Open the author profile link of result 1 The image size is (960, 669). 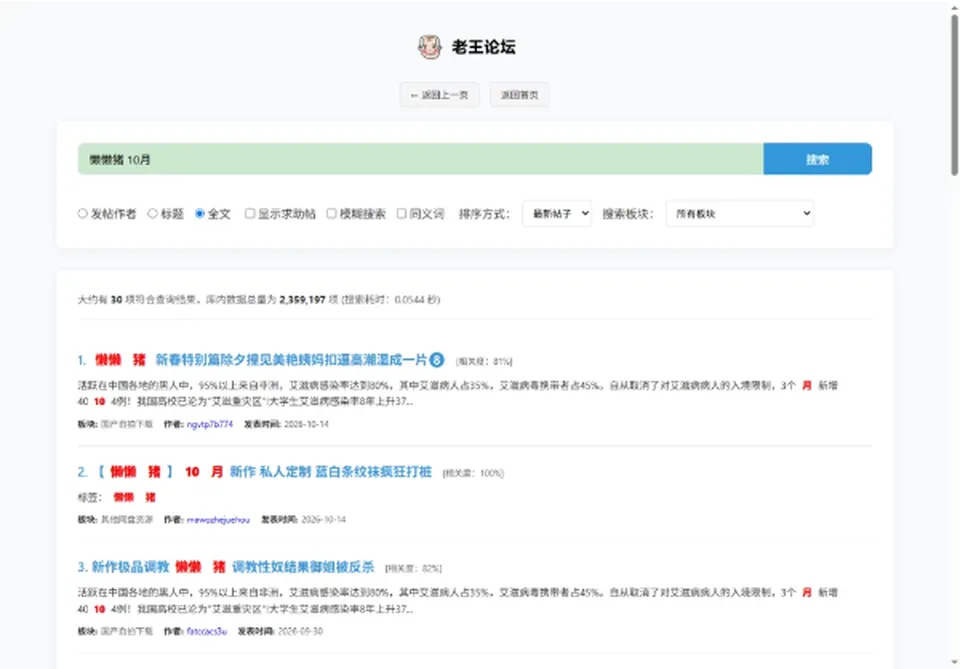(x=210, y=424)
